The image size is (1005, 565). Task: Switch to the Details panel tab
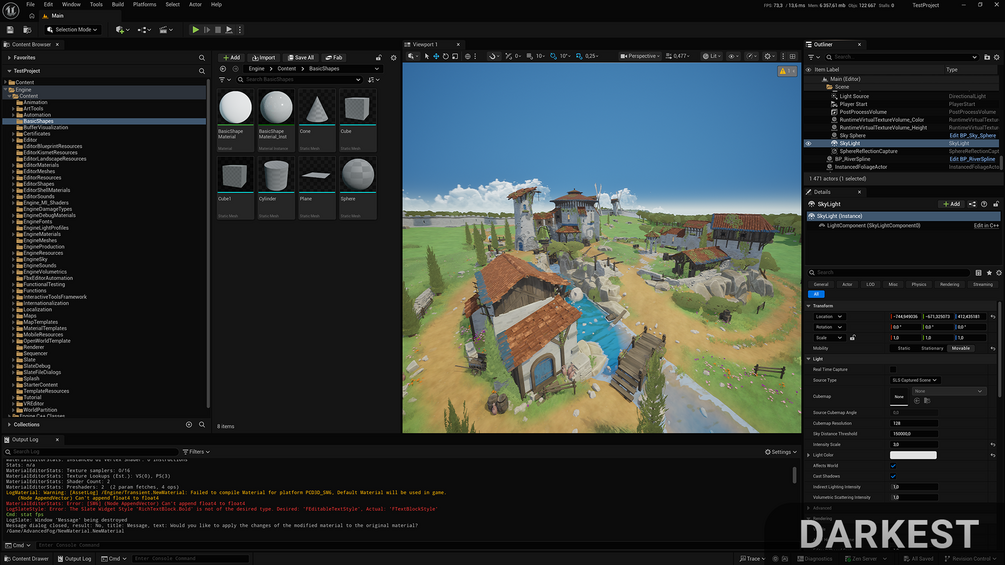click(x=822, y=192)
